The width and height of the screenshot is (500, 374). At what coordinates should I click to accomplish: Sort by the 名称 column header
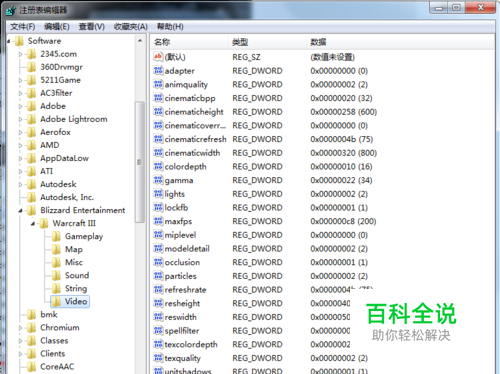[x=189, y=42]
